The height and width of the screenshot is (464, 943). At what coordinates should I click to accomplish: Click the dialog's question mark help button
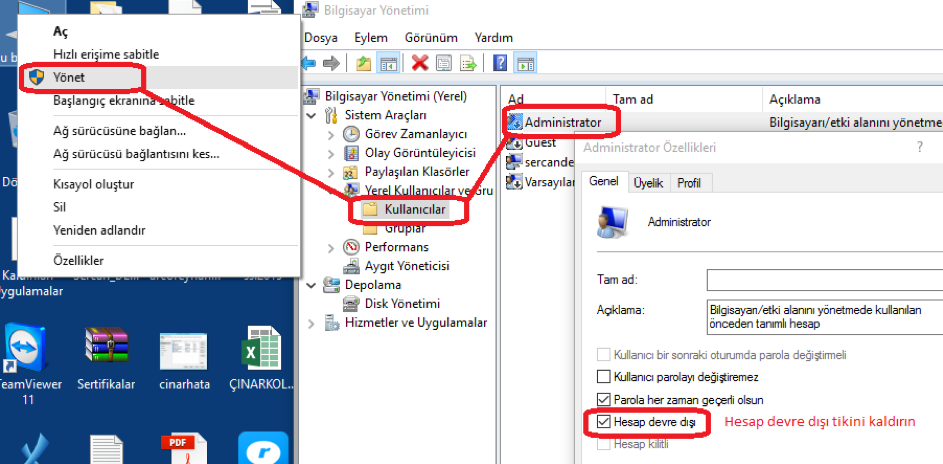point(920,147)
